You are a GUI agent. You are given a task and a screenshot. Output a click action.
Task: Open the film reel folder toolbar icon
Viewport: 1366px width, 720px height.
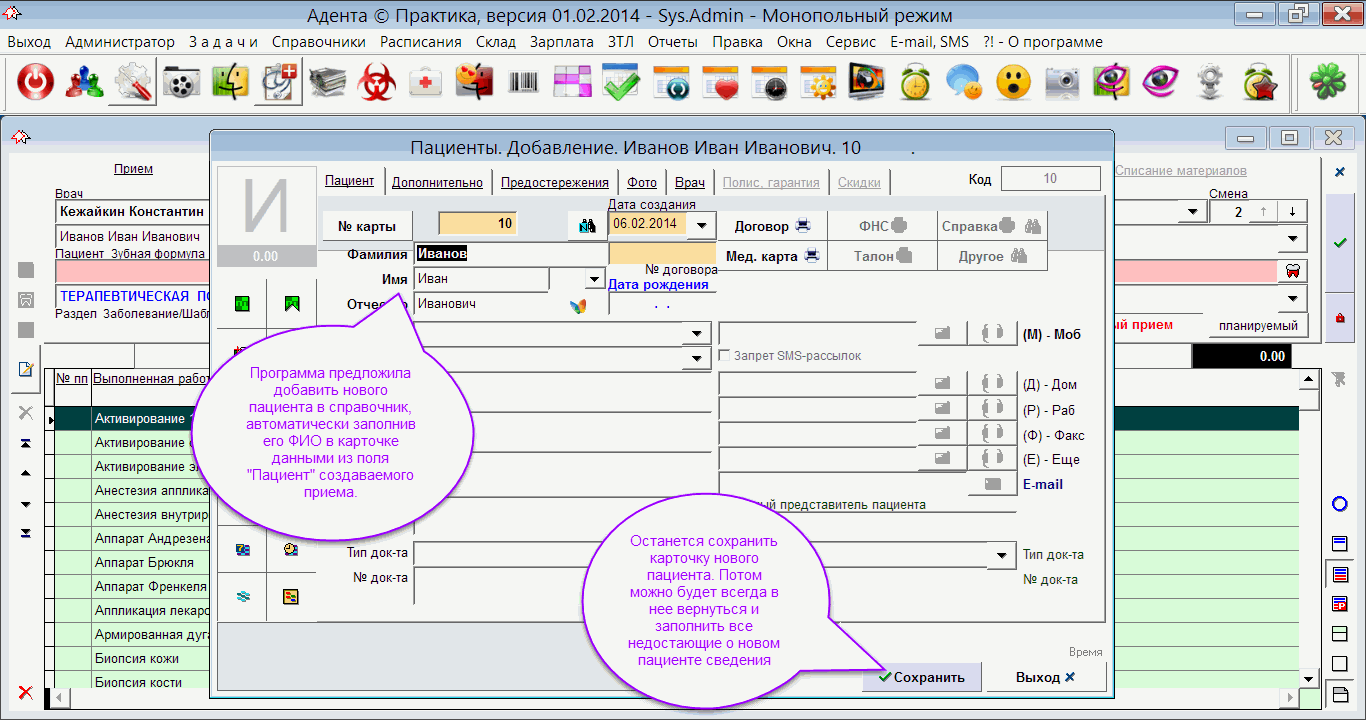click(x=181, y=83)
